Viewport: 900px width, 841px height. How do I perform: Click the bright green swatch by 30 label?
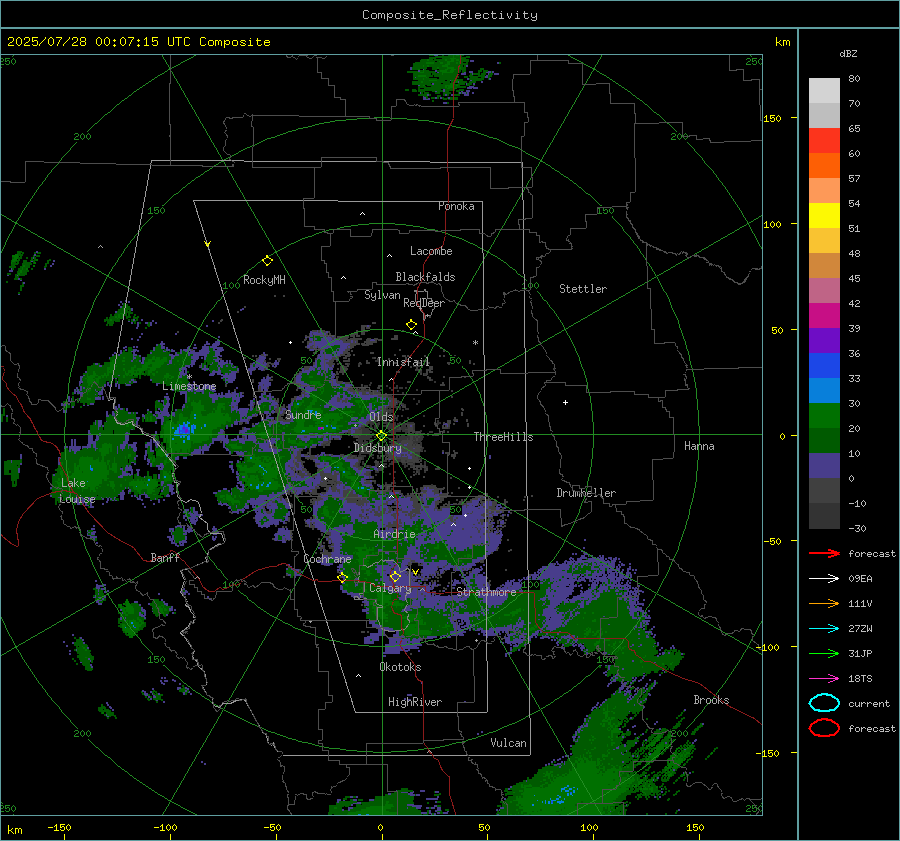point(824,416)
